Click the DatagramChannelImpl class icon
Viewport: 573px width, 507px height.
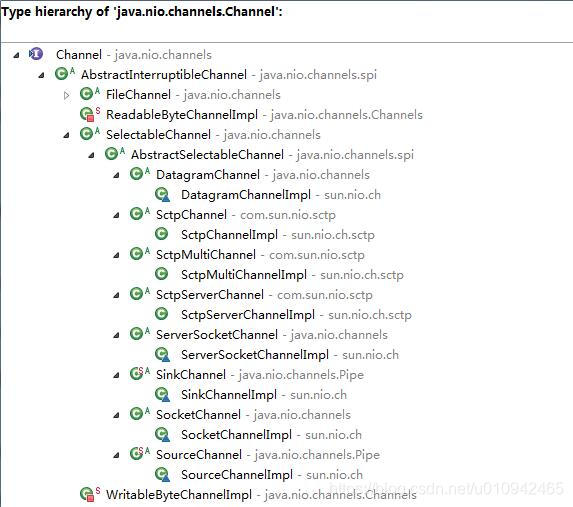pos(162,194)
